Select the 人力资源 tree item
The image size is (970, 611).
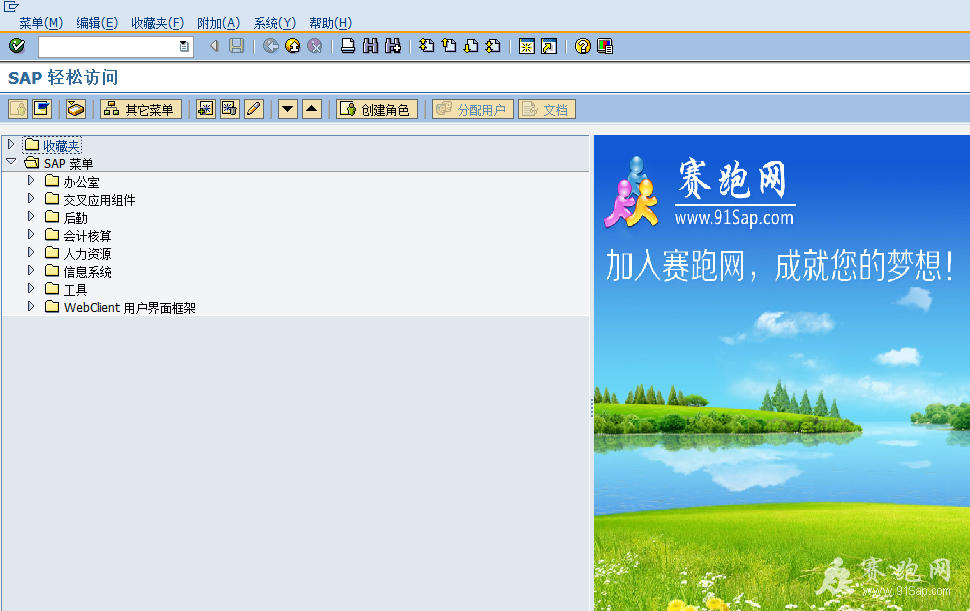(87, 254)
